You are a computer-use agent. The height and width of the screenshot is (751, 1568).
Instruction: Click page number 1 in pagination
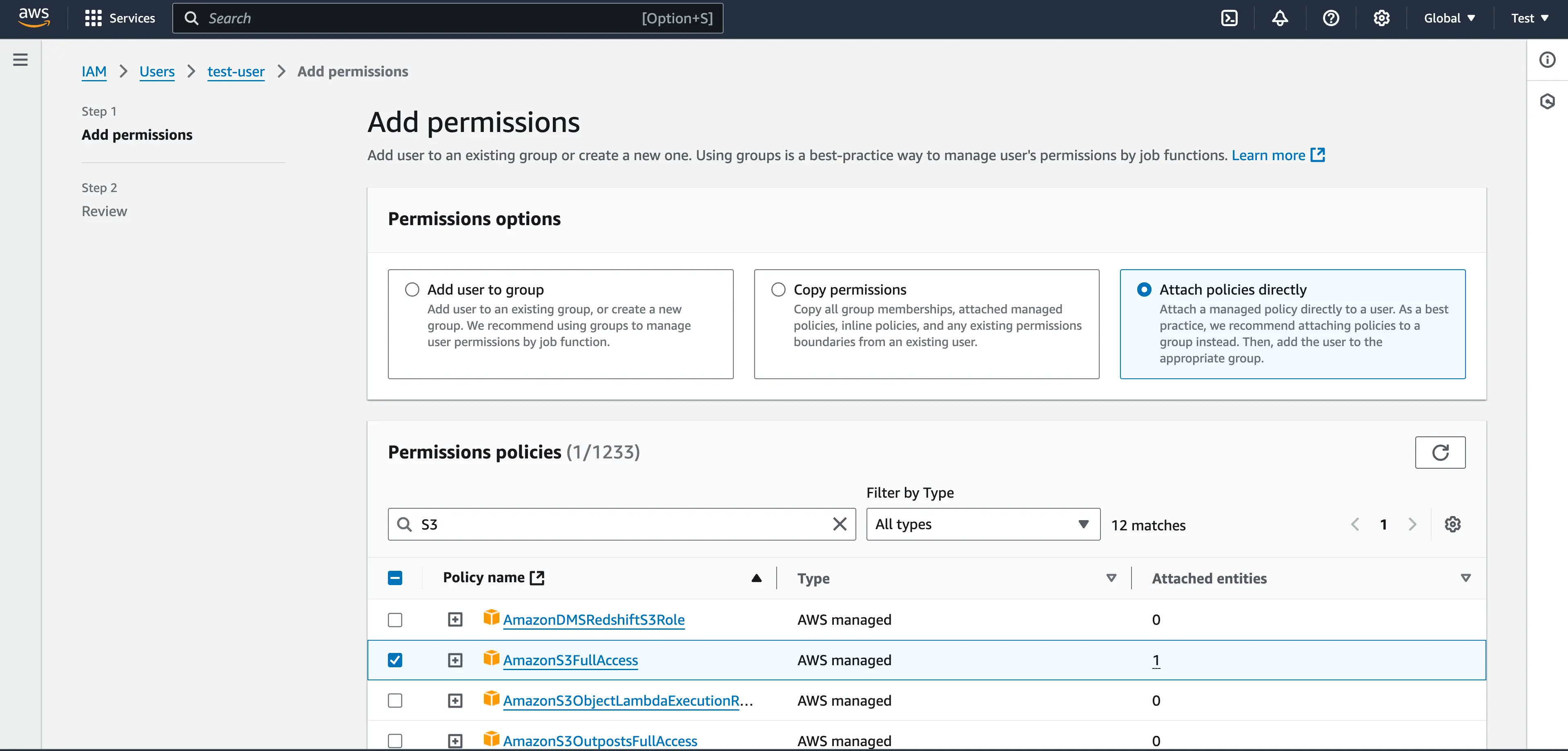point(1383,524)
